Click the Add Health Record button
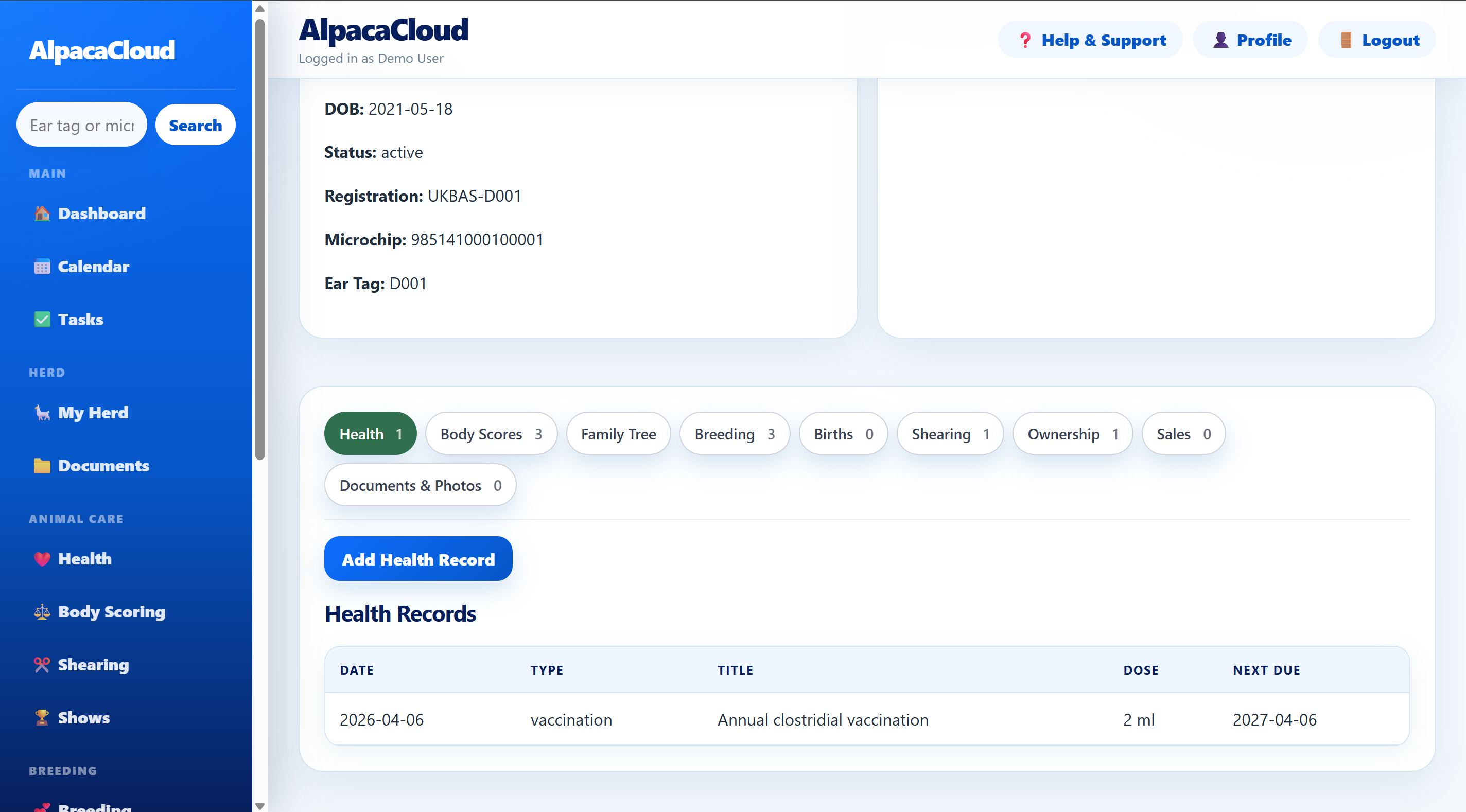Screen dimensions: 1466x812 pyautogui.click(x=418, y=559)
